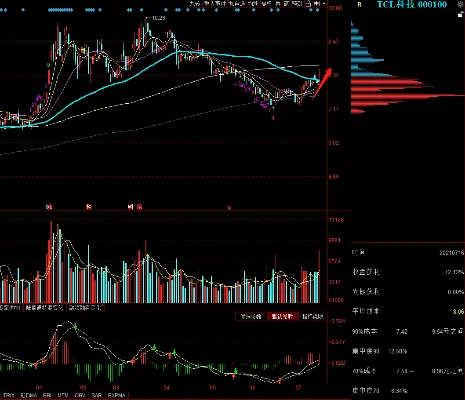Switch to the SAR indicator tab
This screenshot has width=465, height=400.
tap(97, 395)
